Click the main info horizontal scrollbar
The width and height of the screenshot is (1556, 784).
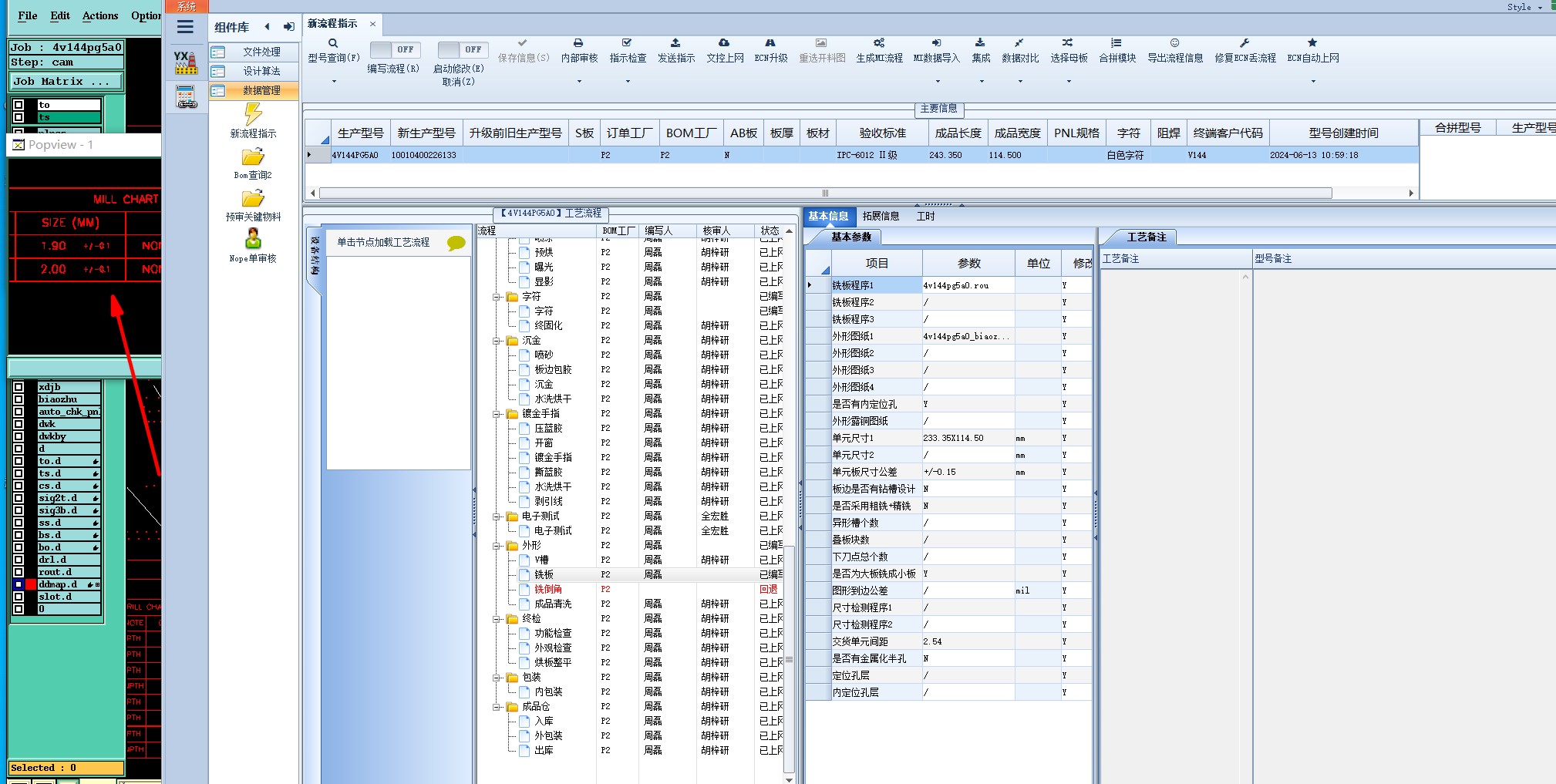(825, 193)
